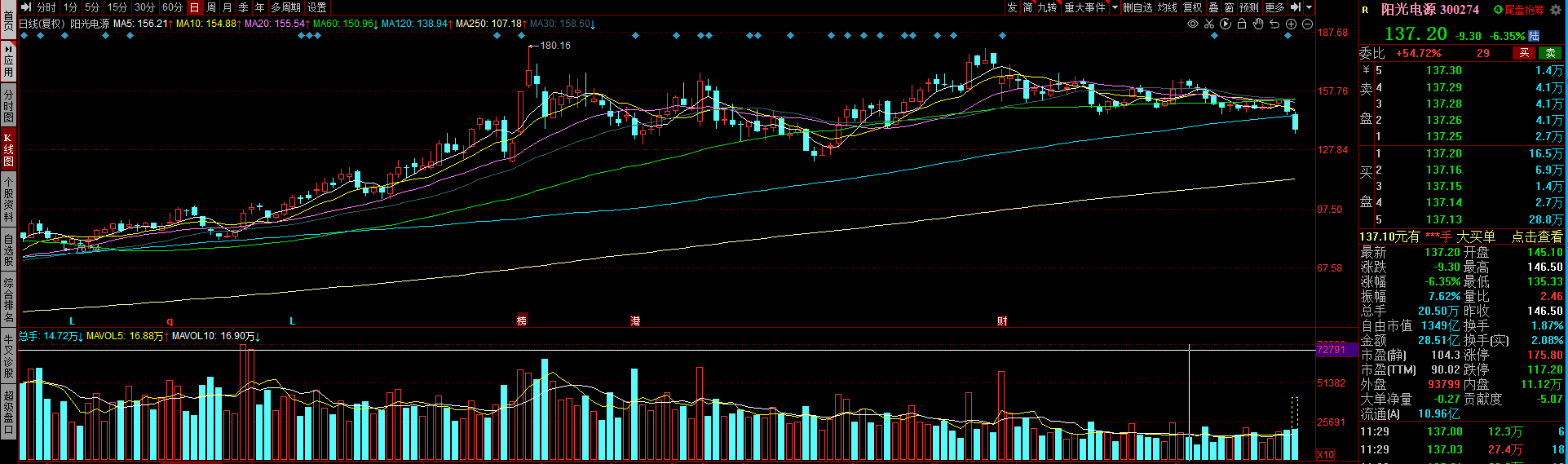Click the 日线(复权) chart label
The height and width of the screenshot is (464, 1568).
pyautogui.click(x=42, y=24)
